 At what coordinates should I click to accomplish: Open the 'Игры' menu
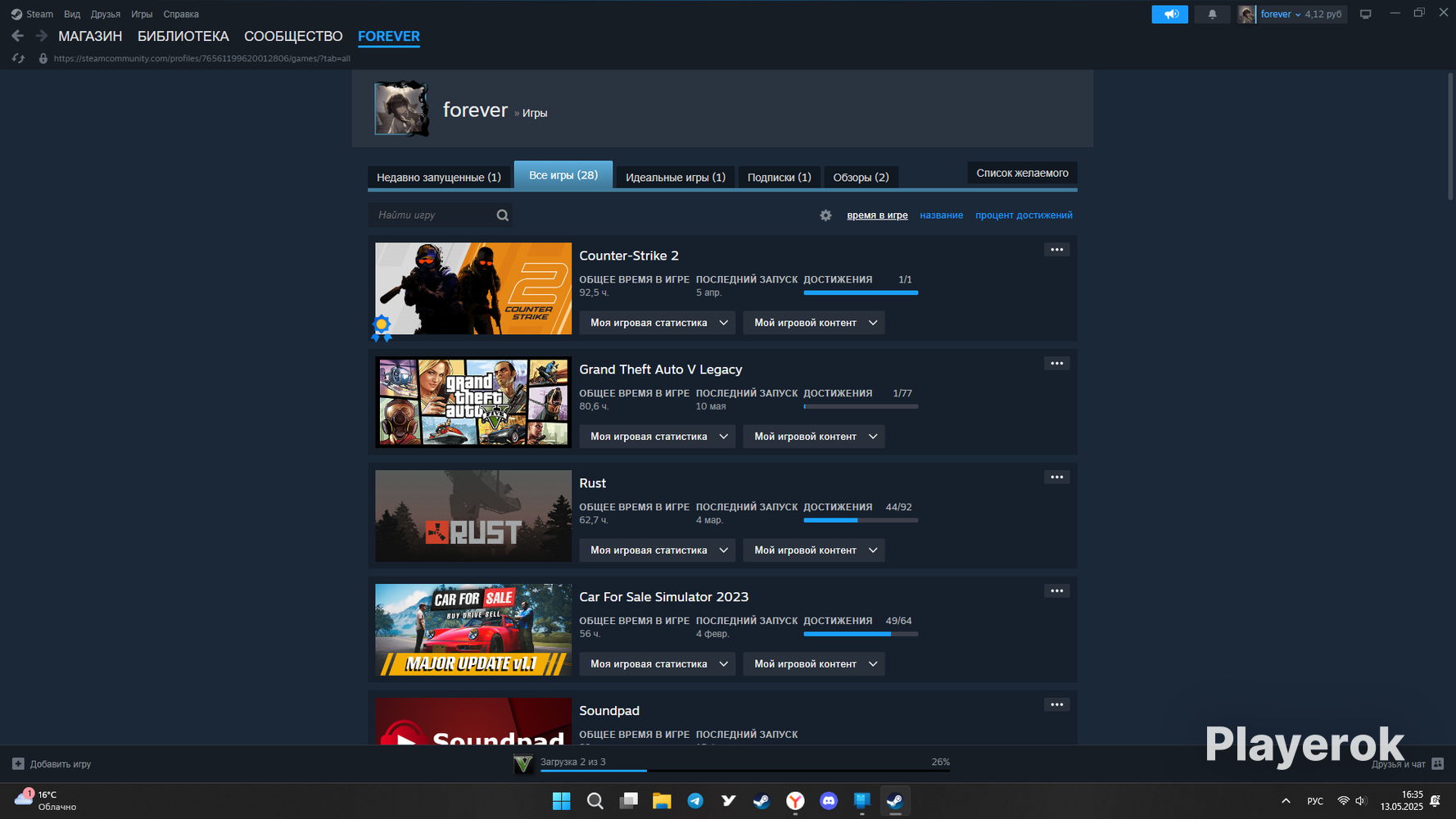pos(142,14)
